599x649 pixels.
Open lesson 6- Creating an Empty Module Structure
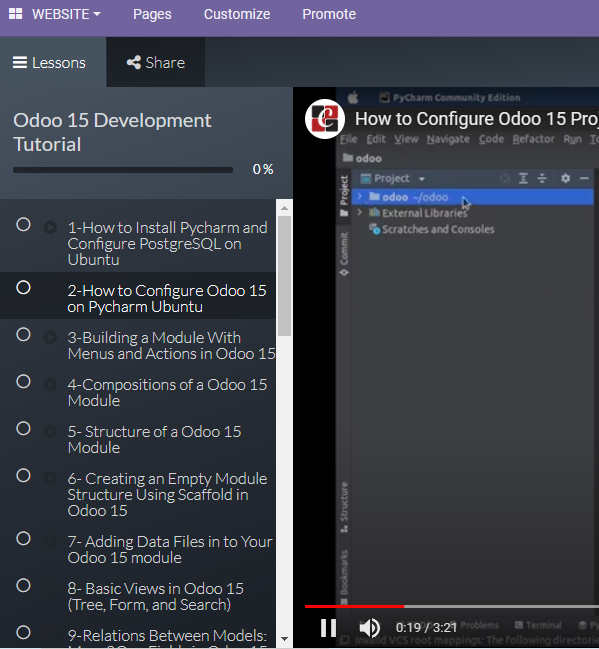pyautogui.click(x=168, y=494)
